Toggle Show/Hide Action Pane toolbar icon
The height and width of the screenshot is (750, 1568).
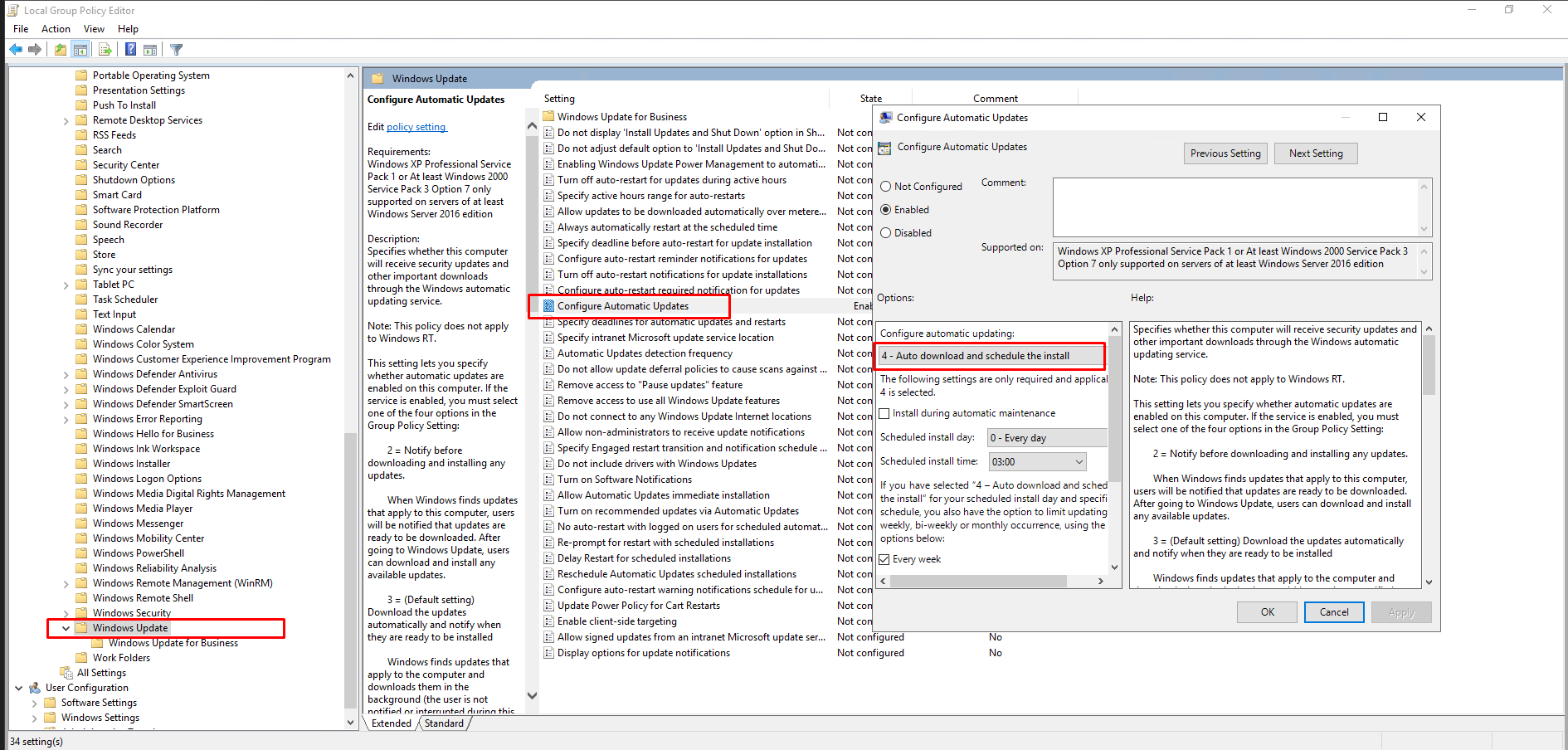coord(150,50)
